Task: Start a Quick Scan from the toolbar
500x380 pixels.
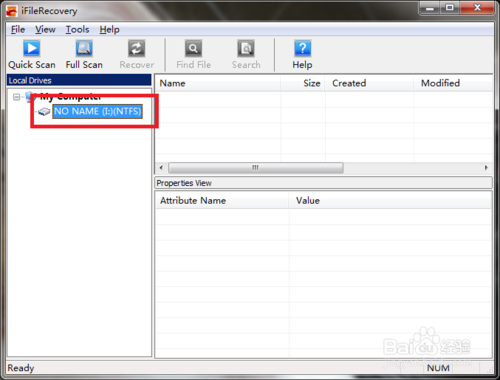Action: pyautogui.click(x=32, y=49)
